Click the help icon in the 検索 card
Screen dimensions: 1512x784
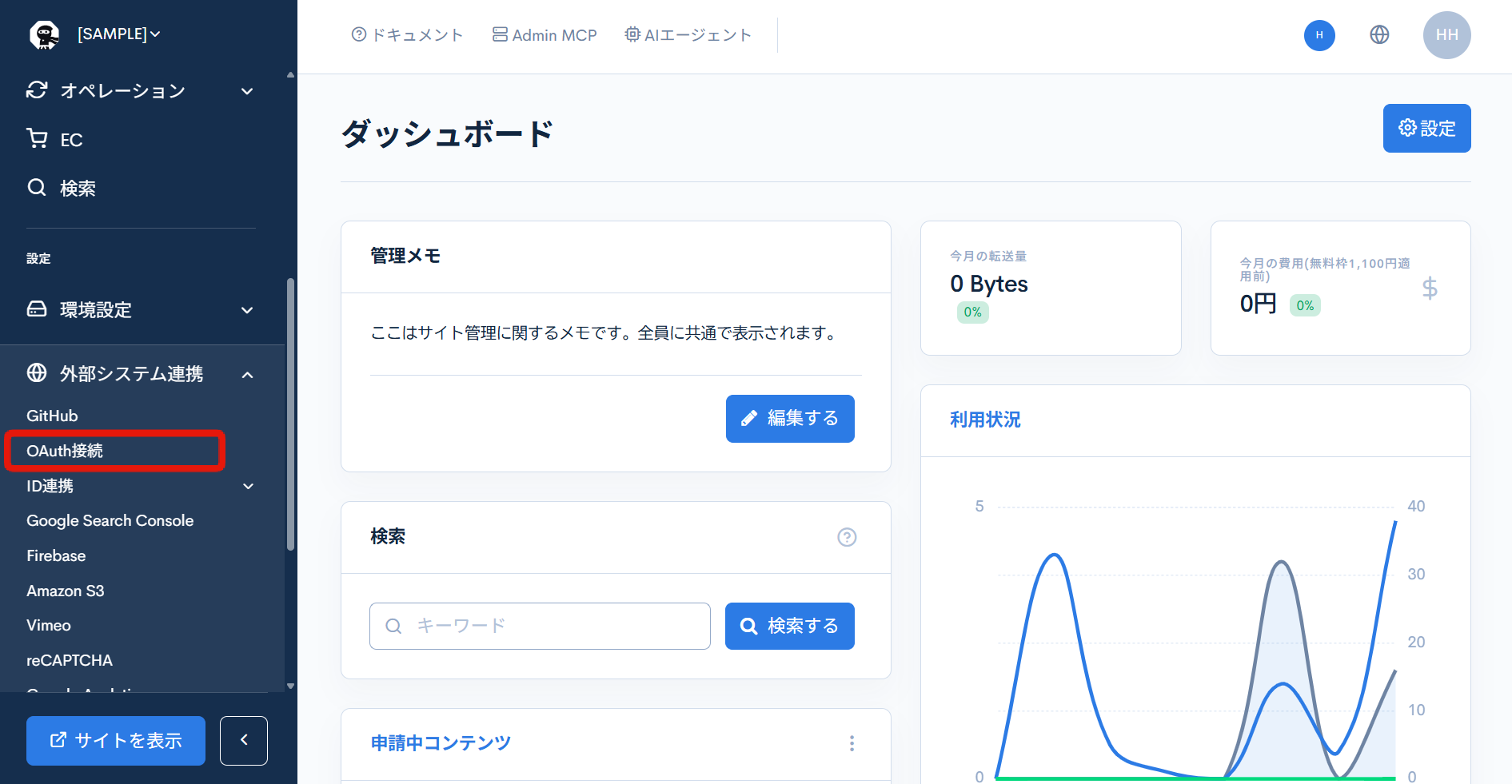(x=847, y=537)
